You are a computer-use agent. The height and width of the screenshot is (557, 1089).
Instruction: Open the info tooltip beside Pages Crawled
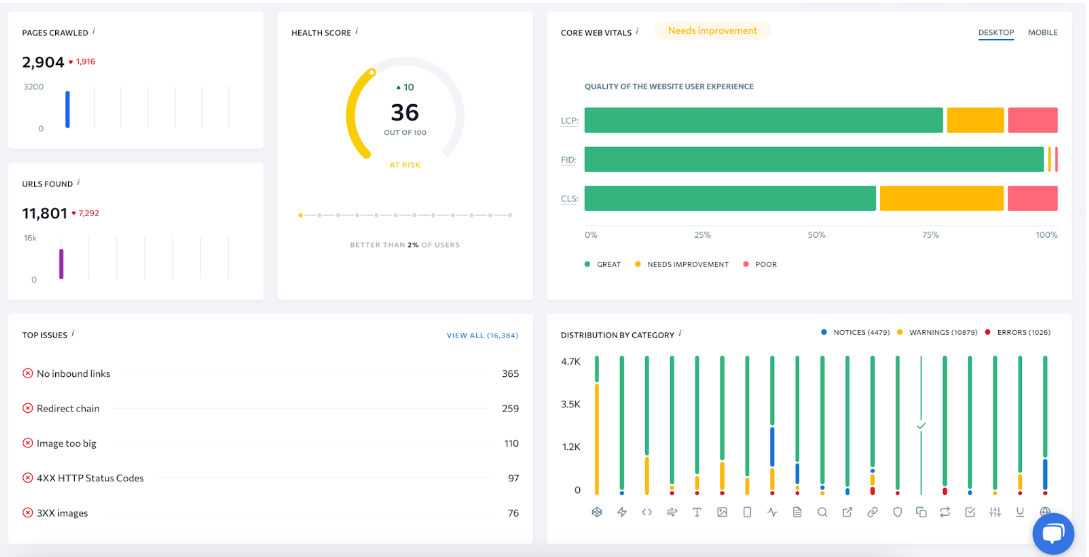tap(94, 31)
